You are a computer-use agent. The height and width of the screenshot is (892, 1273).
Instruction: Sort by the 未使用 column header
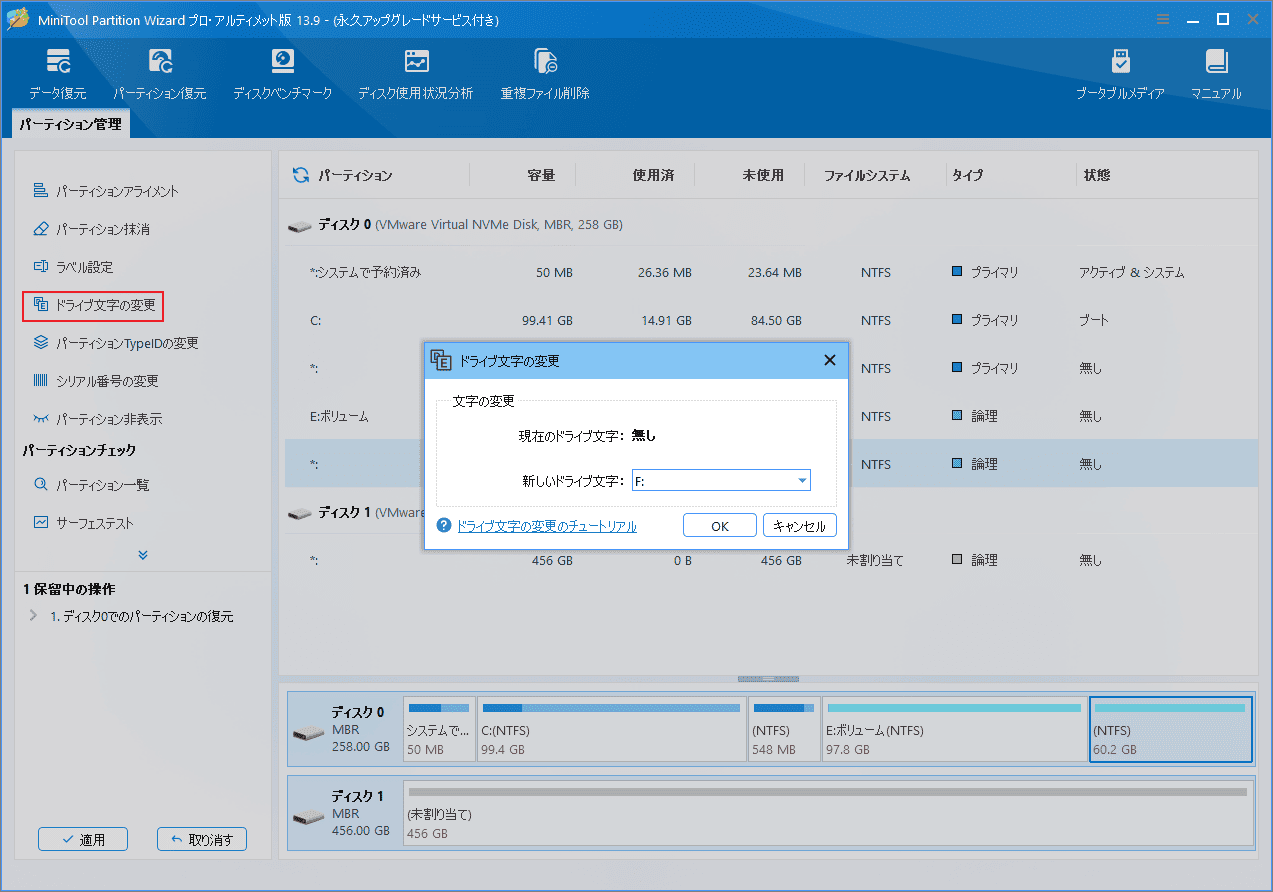tap(763, 175)
